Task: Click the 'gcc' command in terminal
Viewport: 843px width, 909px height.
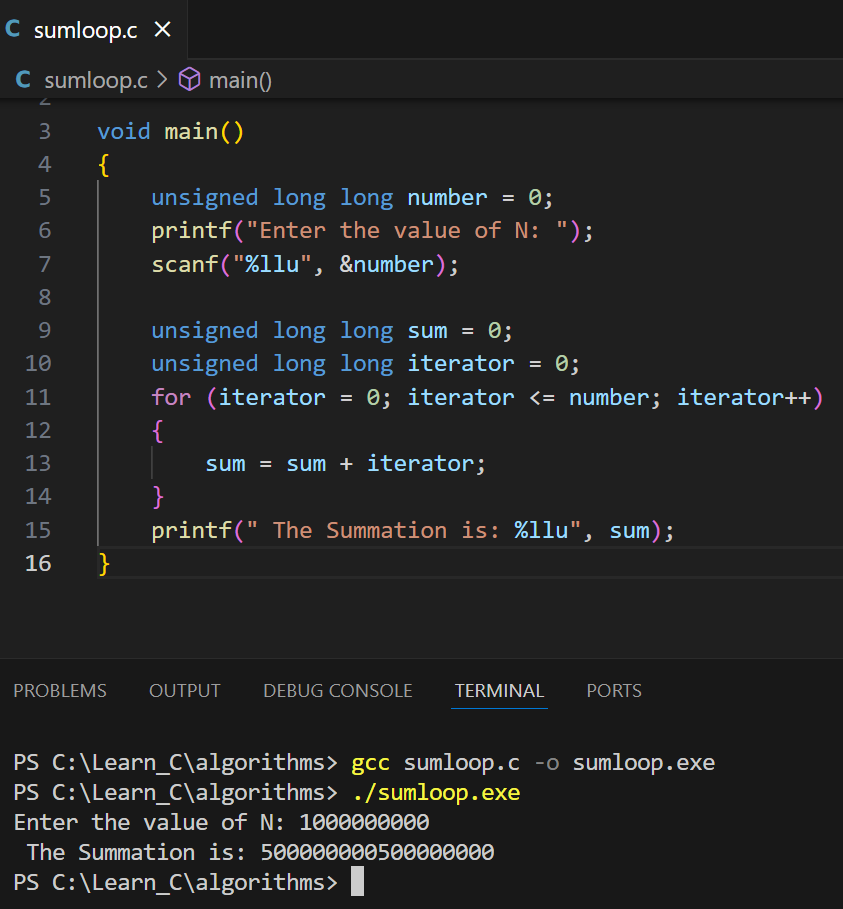Action: 370,762
